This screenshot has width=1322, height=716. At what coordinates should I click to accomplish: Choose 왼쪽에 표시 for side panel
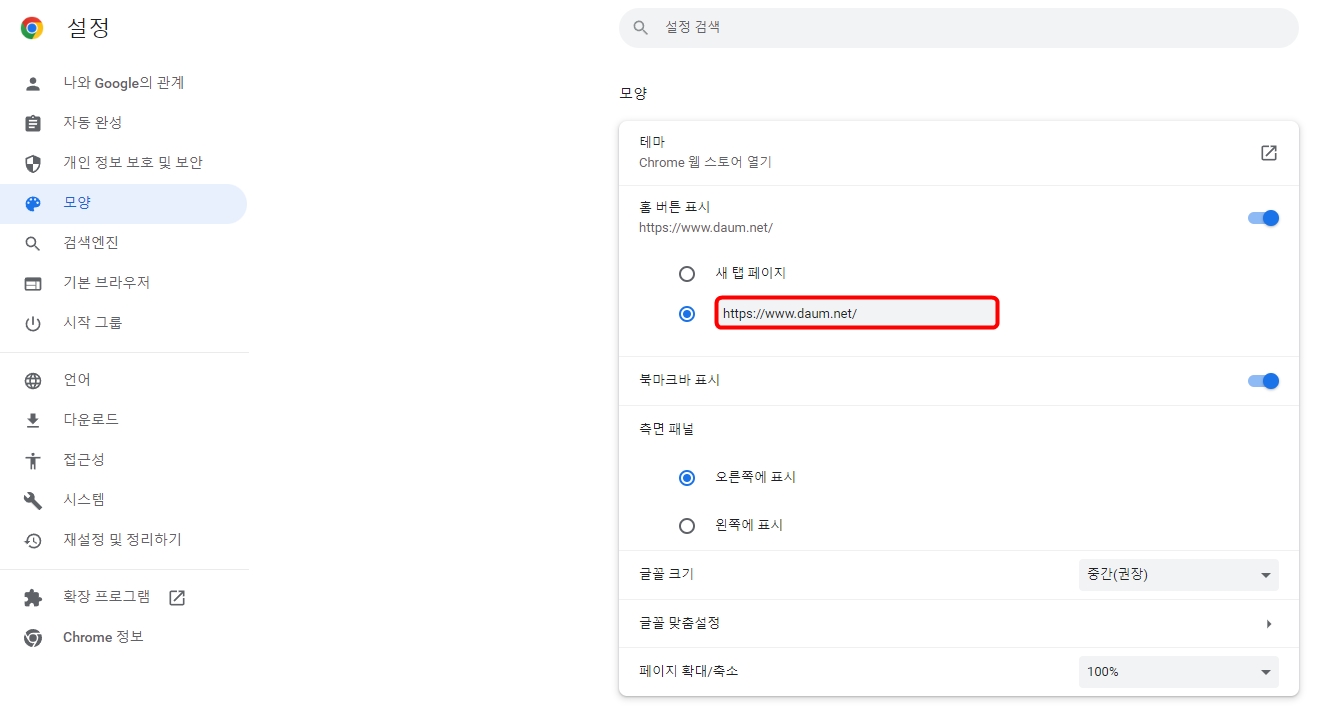click(687, 525)
